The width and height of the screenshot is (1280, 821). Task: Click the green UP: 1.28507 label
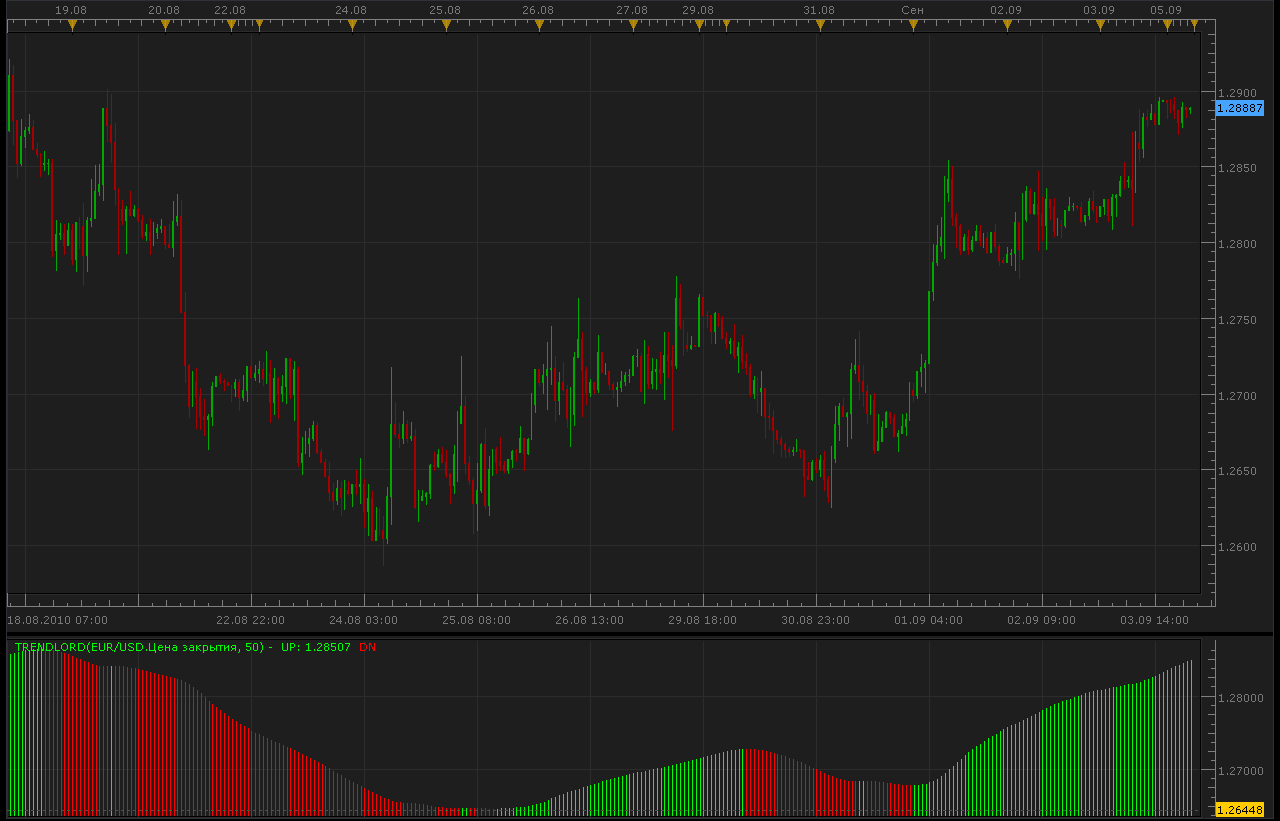pos(316,647)
